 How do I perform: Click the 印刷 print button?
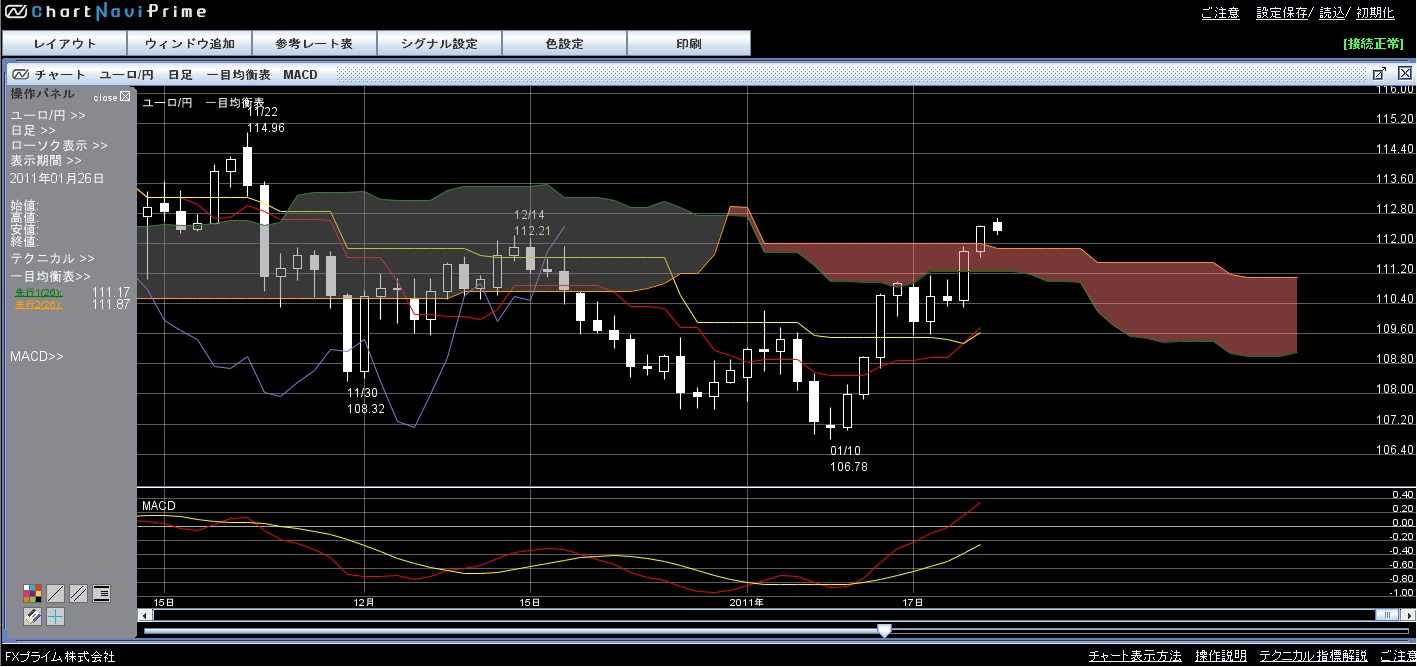pos(688,44)
